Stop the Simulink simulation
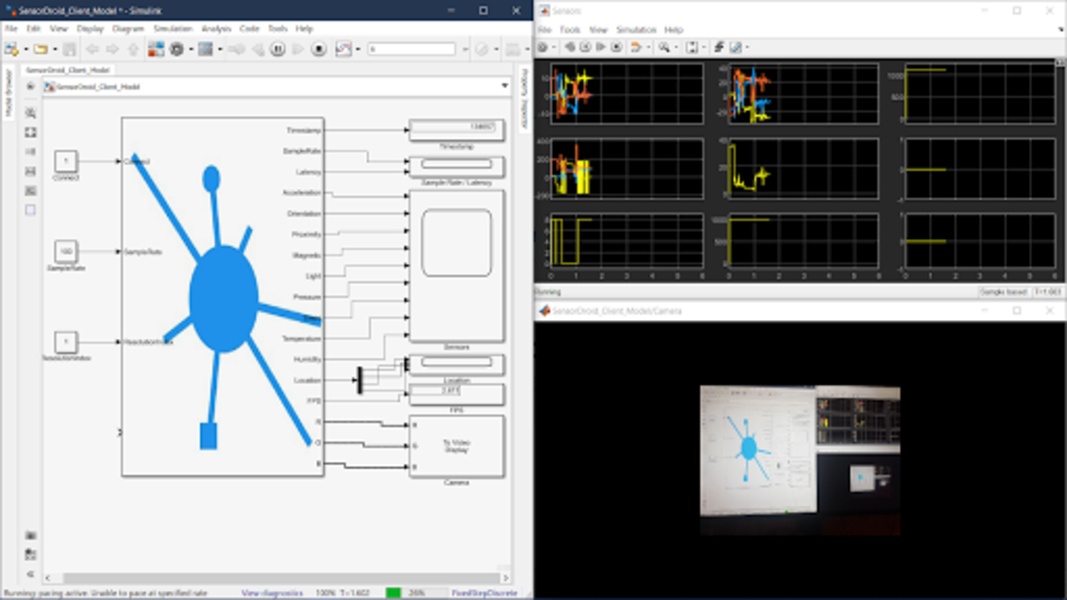The image size is (1067, 600). pyautogui.click(x=318, y=49)
